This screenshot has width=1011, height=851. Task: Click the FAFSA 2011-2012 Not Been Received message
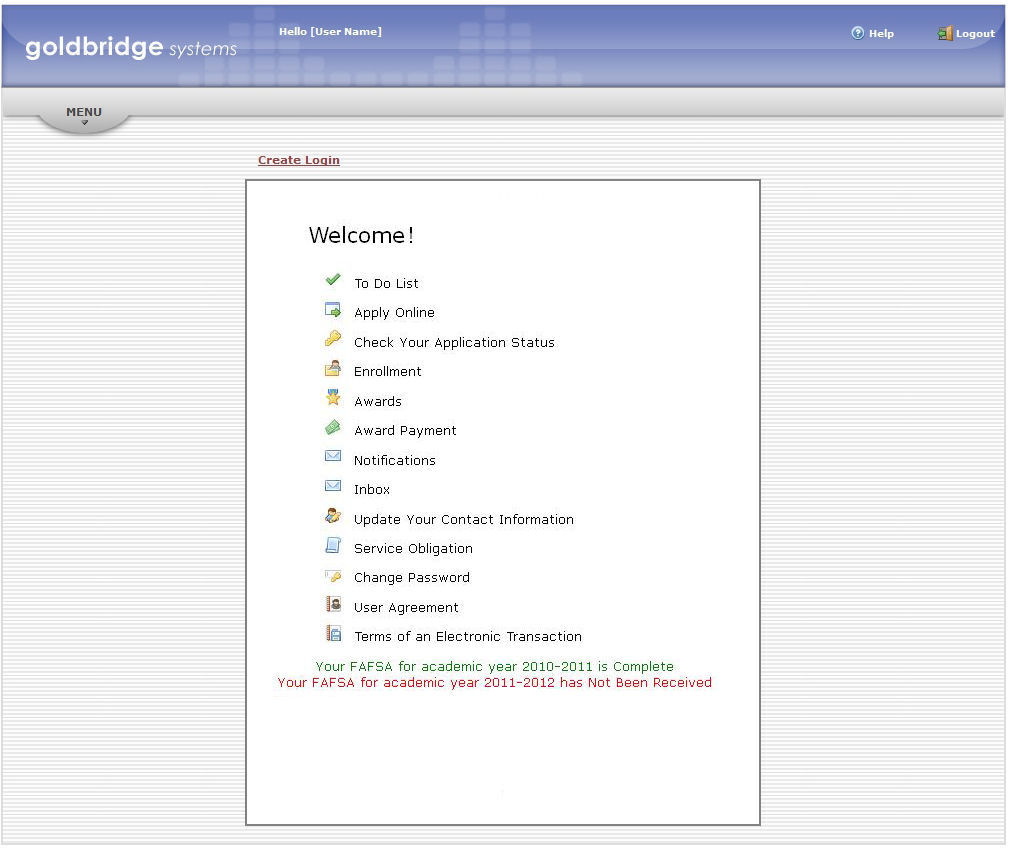coord(495,682)
